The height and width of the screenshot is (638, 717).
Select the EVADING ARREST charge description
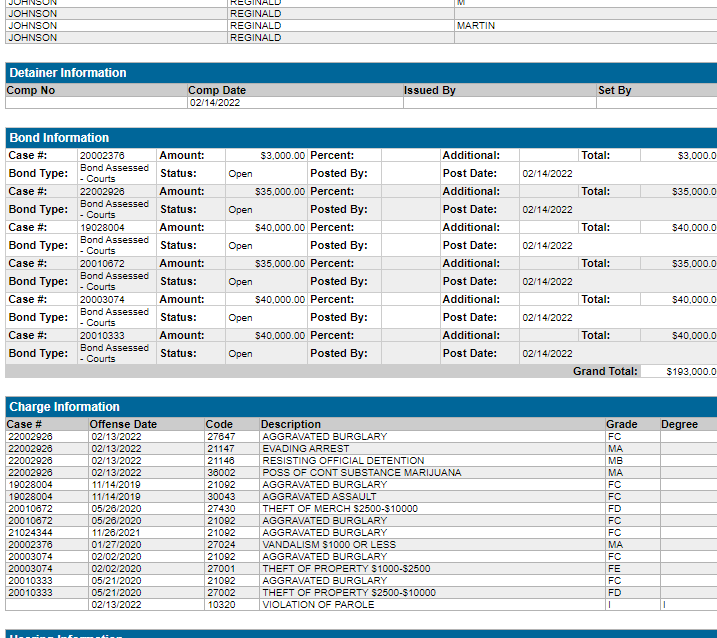tap(305, 449)
